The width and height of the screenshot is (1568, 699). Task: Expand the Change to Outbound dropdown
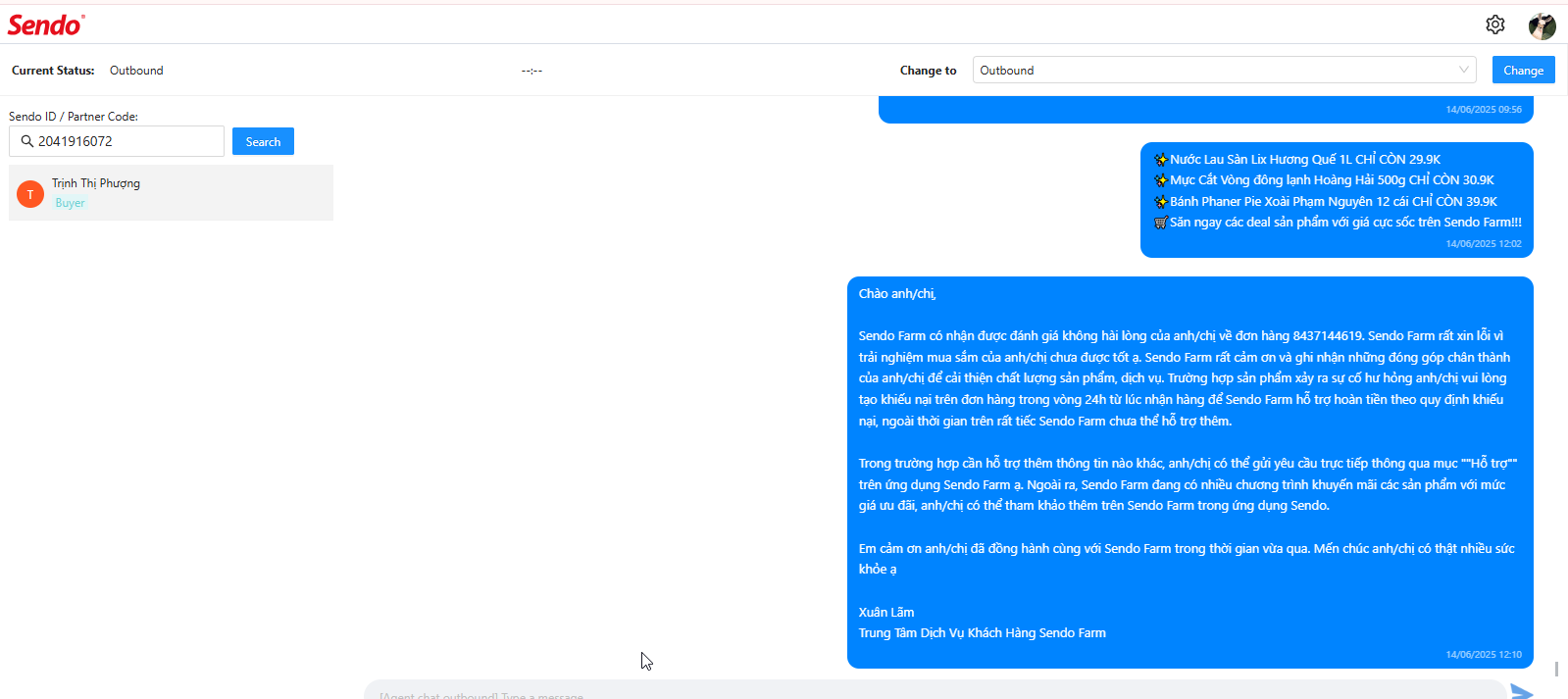point(1224,70)
